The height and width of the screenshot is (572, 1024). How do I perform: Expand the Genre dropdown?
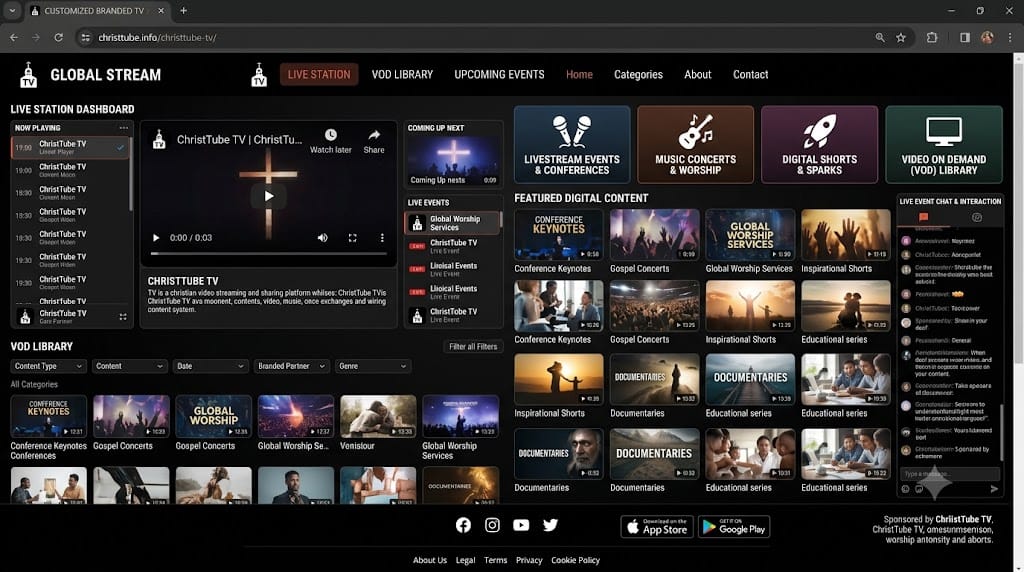click(372, 366)
